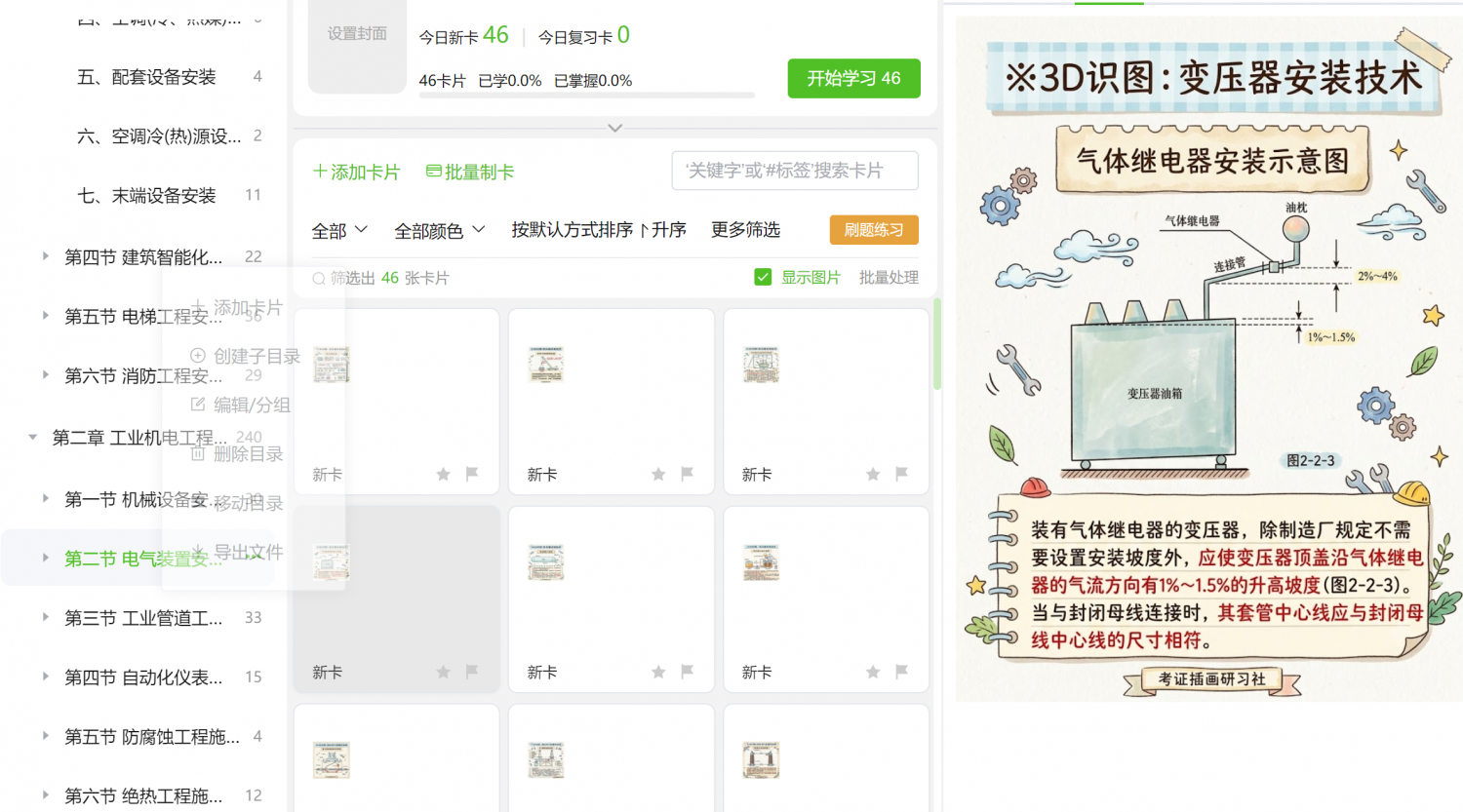Expand 第四节 建筑智能化 tree node arrow
This screenshot has width=1463, height=812.
(x=45, y=256)
